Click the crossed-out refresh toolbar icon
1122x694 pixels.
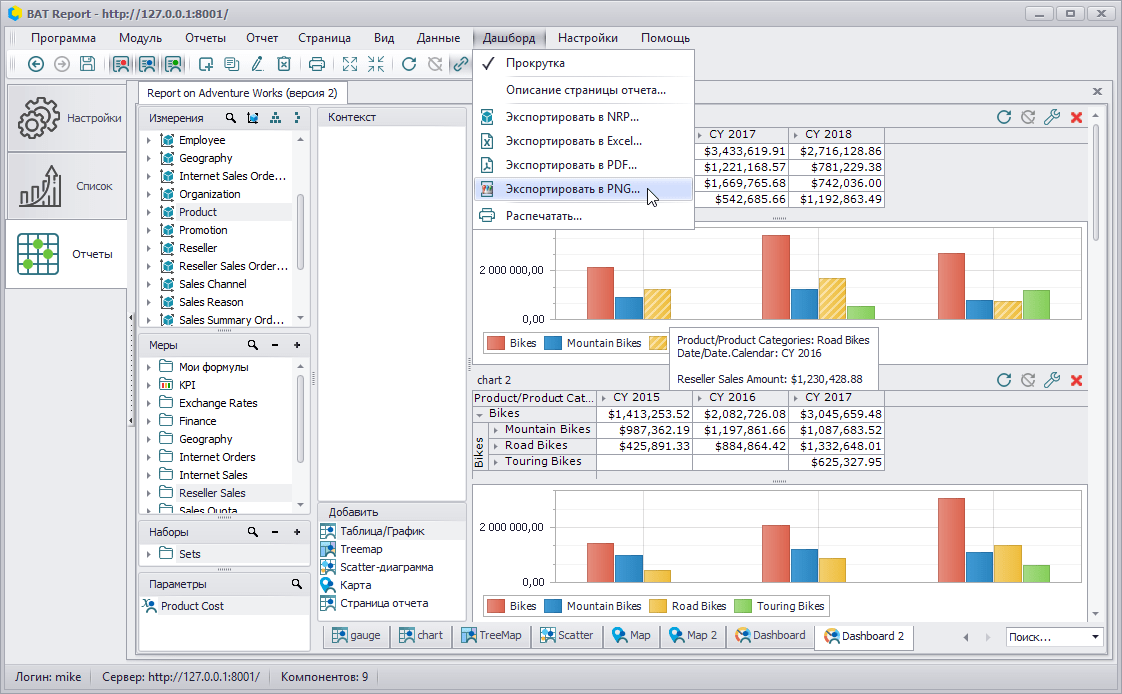pyautogui.click(x=435, y=64)
